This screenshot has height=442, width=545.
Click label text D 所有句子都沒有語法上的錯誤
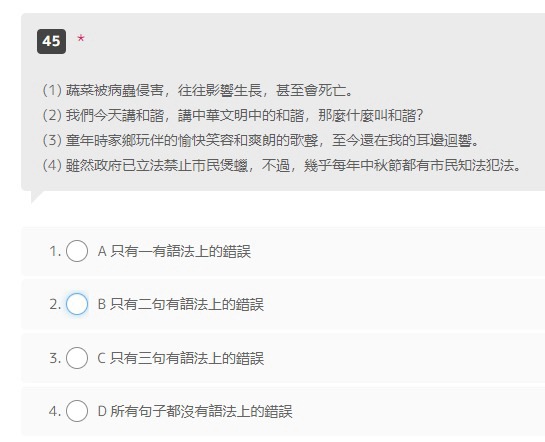195,411
